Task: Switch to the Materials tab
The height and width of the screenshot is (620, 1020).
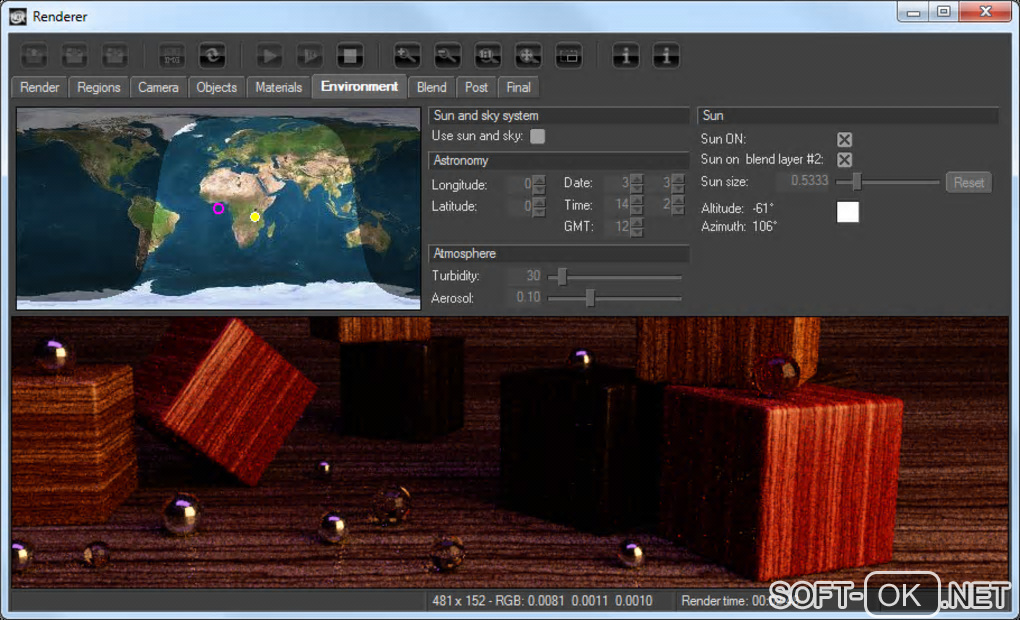Action: [x=278, y=88]
